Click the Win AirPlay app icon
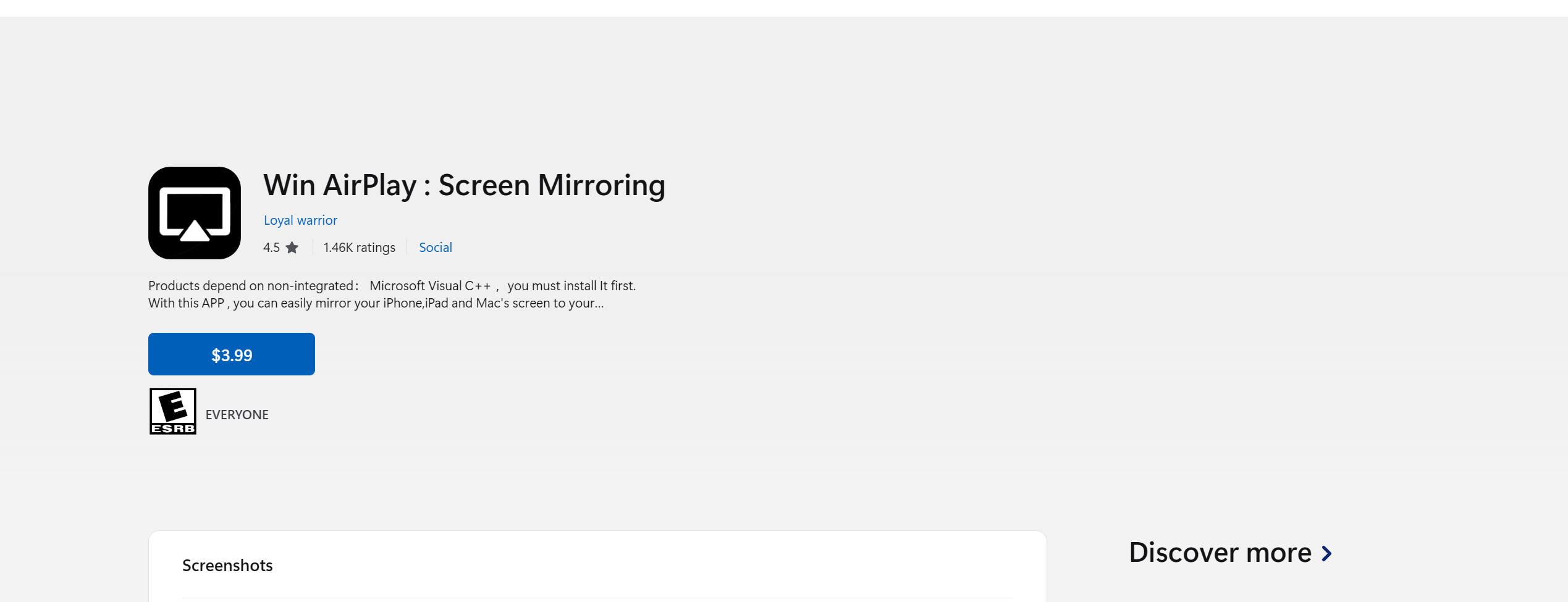The height and width of the screenshot is (602, 1568). 195,213
